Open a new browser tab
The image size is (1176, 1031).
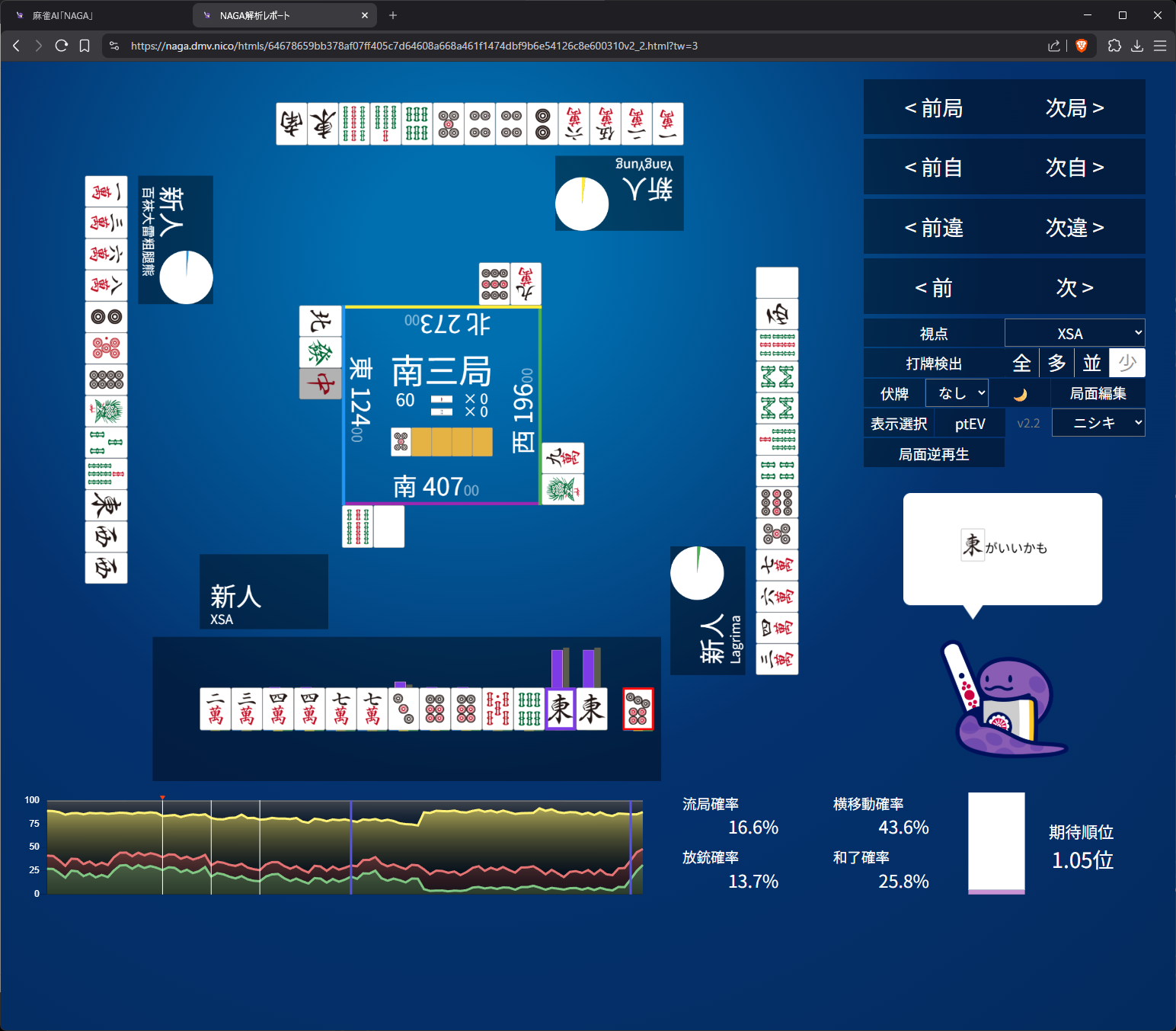tap(393, 15)
